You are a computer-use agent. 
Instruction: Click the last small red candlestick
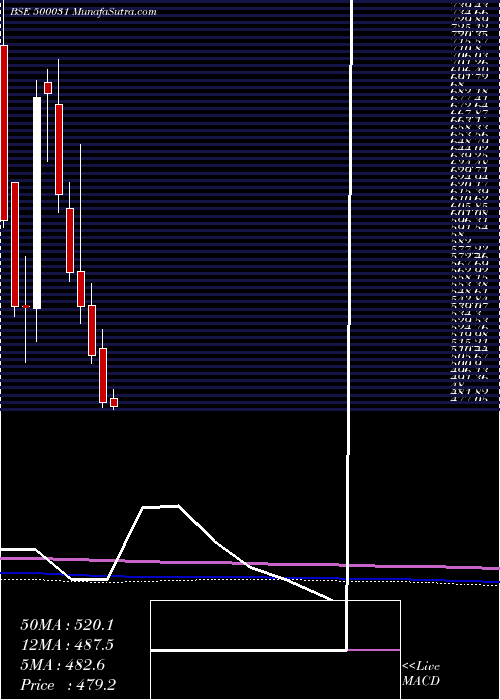(x=114, y=402)
